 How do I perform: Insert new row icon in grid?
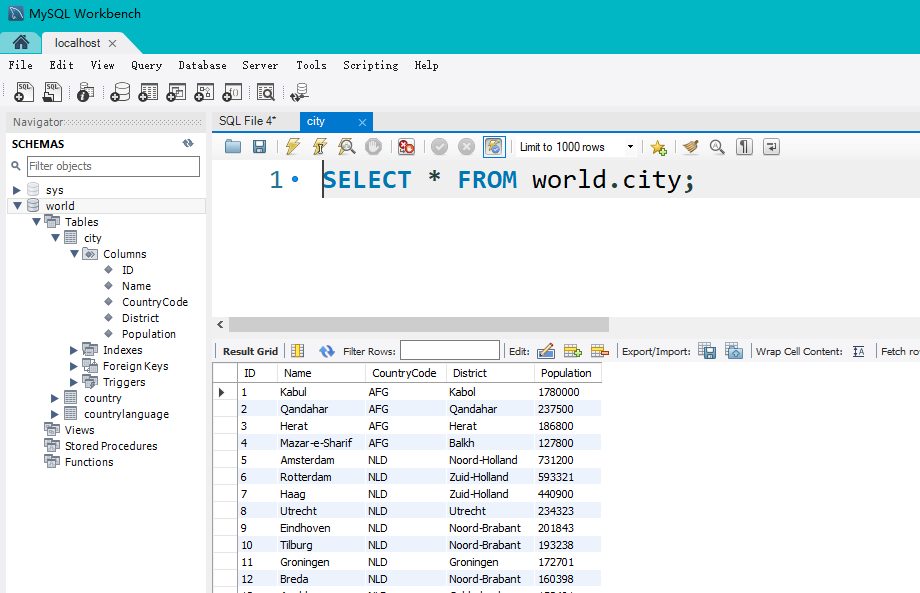(573, 351)
